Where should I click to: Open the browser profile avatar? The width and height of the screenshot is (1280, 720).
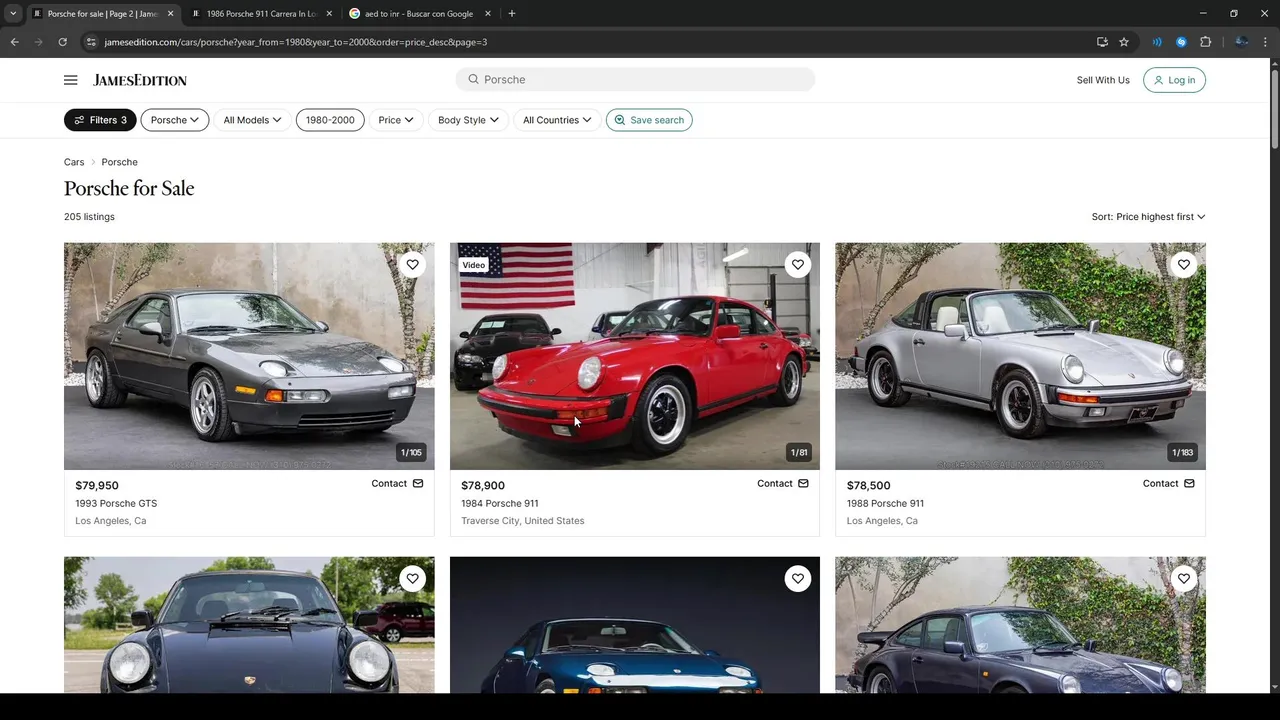1241,42
